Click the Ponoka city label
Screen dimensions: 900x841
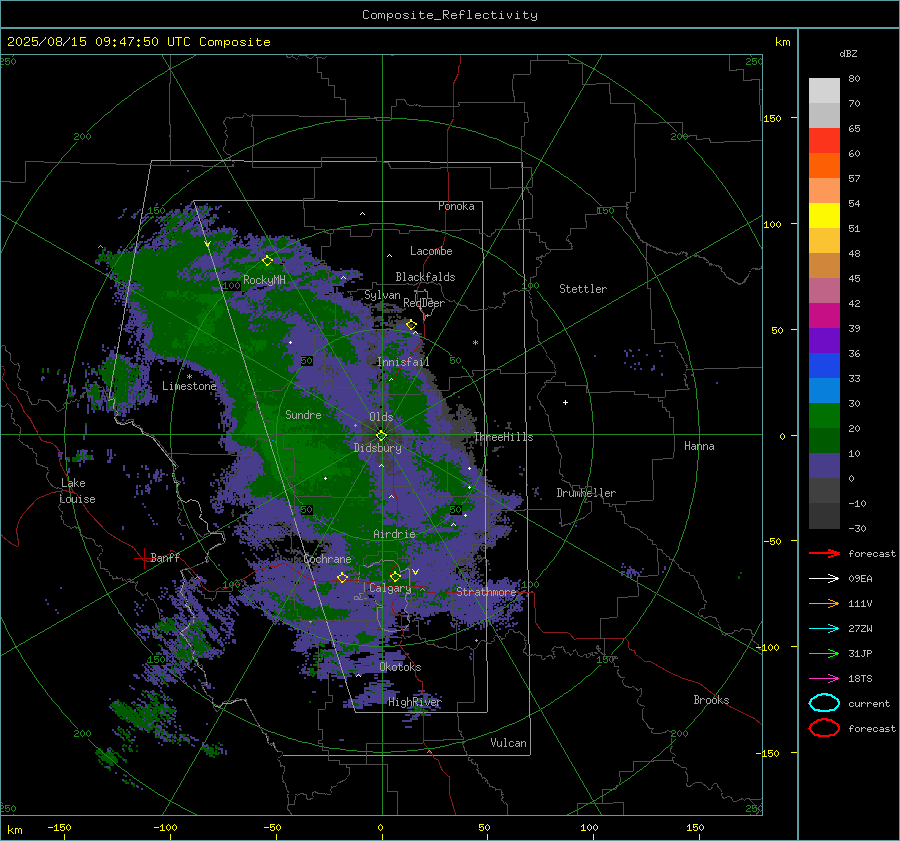(x=456, y=206)
